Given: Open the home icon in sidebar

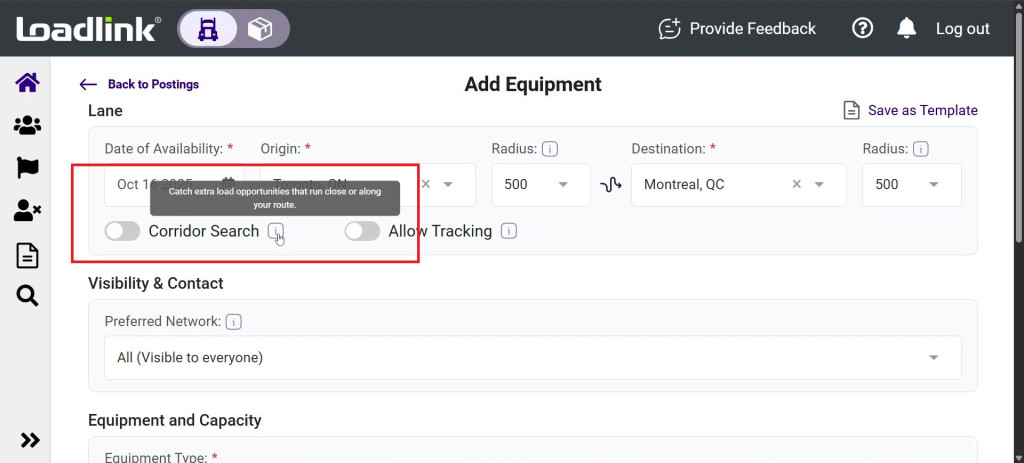Looking at the screenshot, I should pos(27,82).
